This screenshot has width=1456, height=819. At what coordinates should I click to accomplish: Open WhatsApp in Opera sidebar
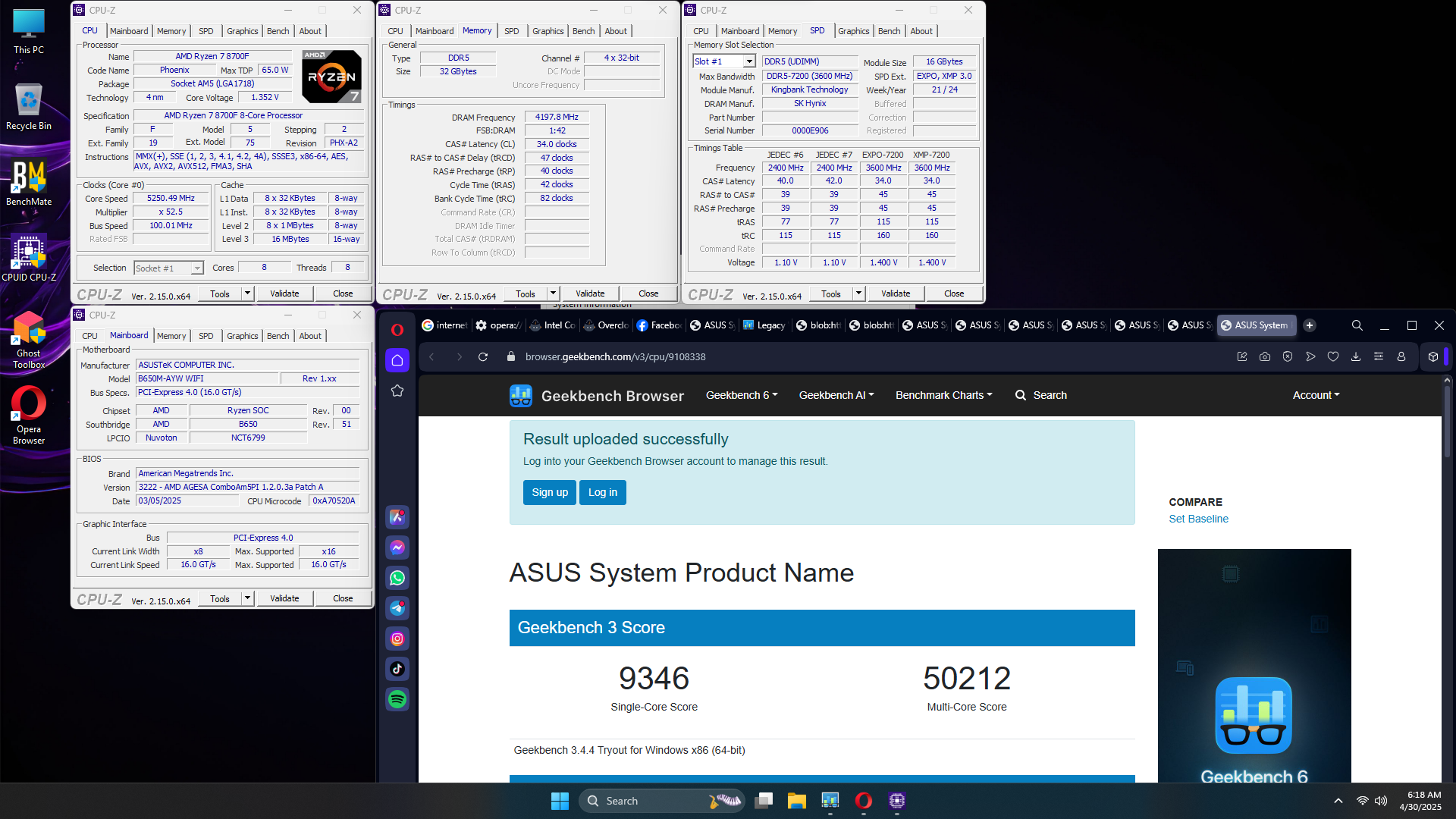[397, 578]
